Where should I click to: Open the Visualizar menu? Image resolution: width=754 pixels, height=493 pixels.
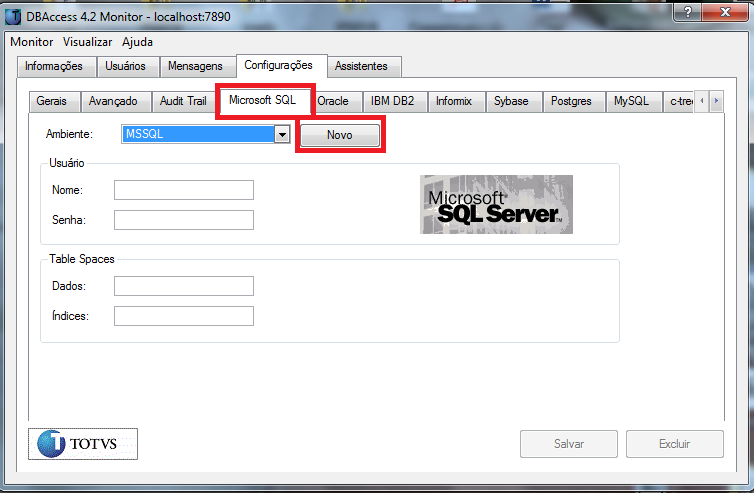[x=88, y=42]
